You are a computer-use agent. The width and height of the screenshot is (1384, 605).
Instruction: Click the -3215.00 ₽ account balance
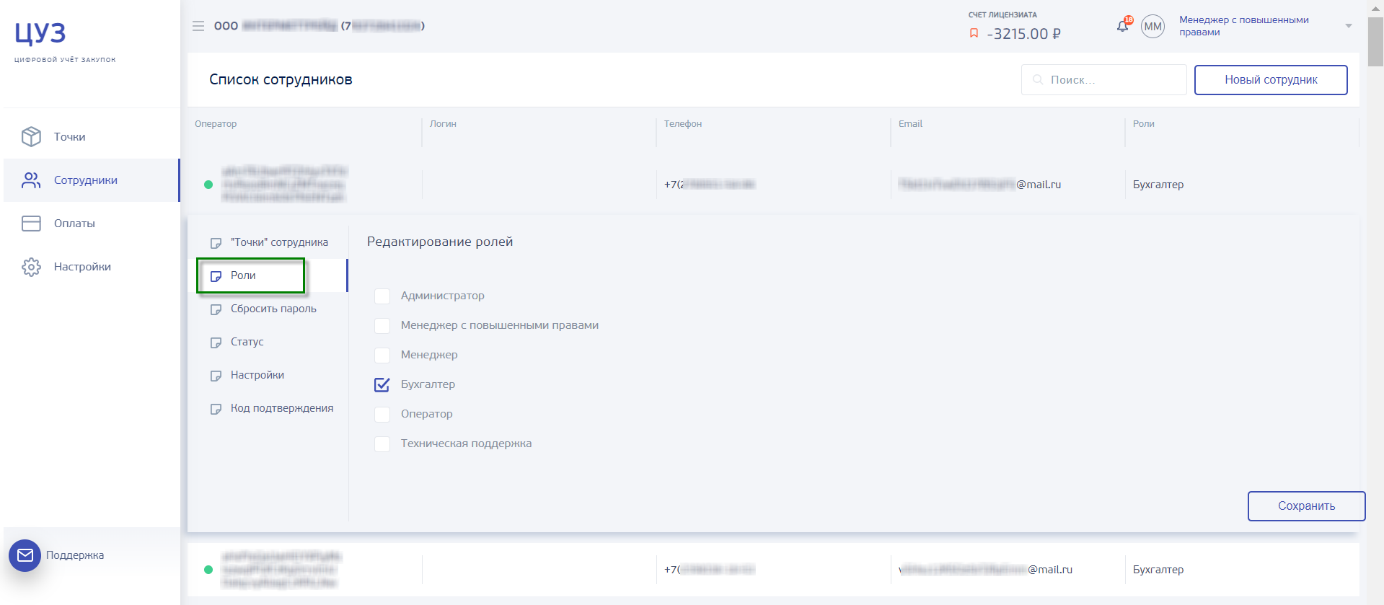click(x=1023, y=33)
